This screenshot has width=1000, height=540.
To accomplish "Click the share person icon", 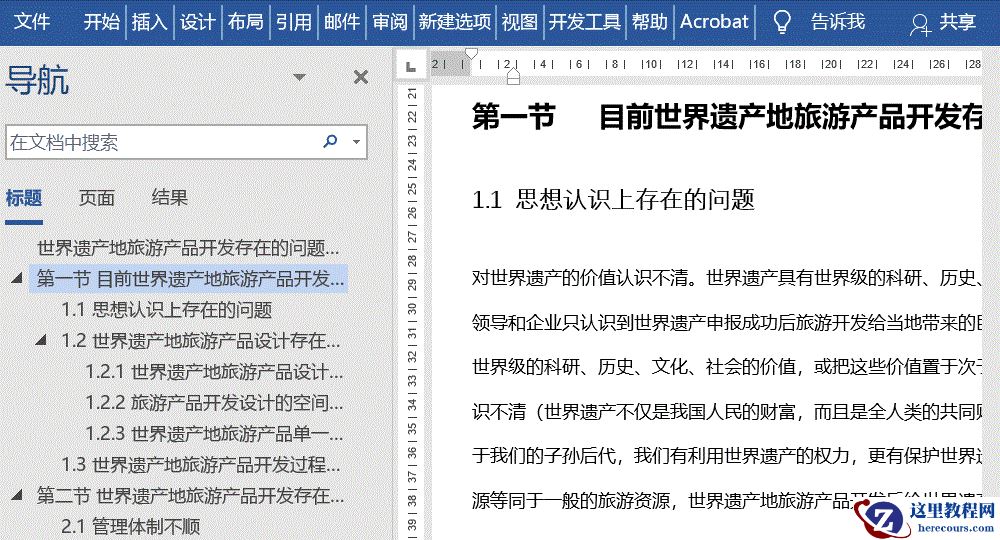I will pyautogui.click(x=920, y=24).
